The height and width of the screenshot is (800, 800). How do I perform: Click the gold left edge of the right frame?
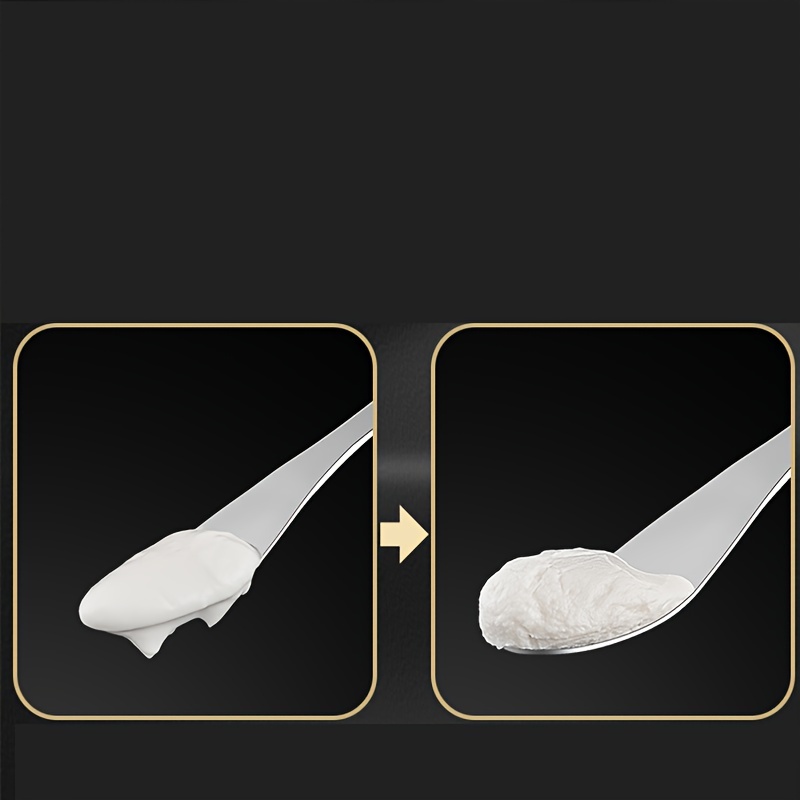point(434,521)
